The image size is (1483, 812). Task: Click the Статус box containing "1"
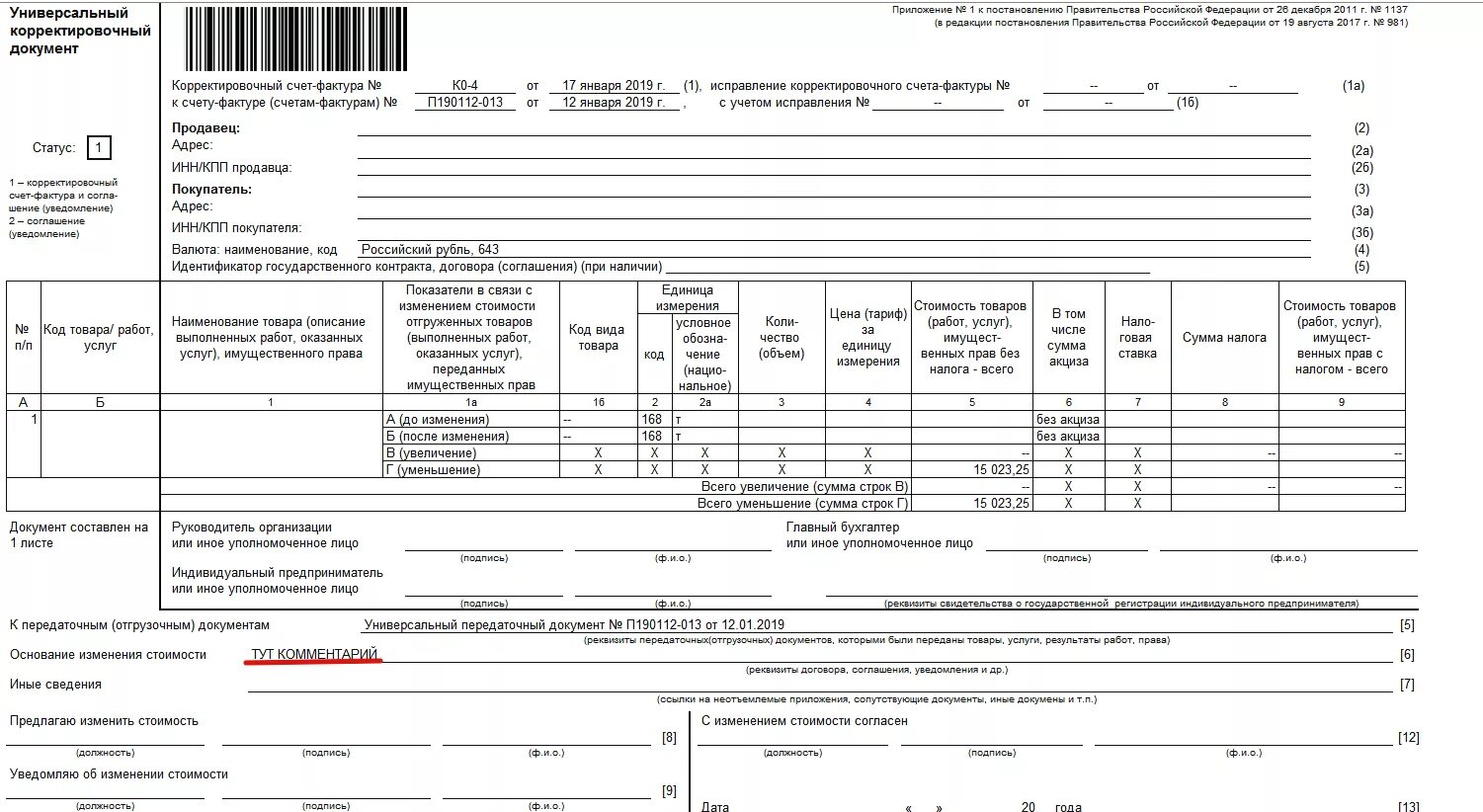point(99,148)
